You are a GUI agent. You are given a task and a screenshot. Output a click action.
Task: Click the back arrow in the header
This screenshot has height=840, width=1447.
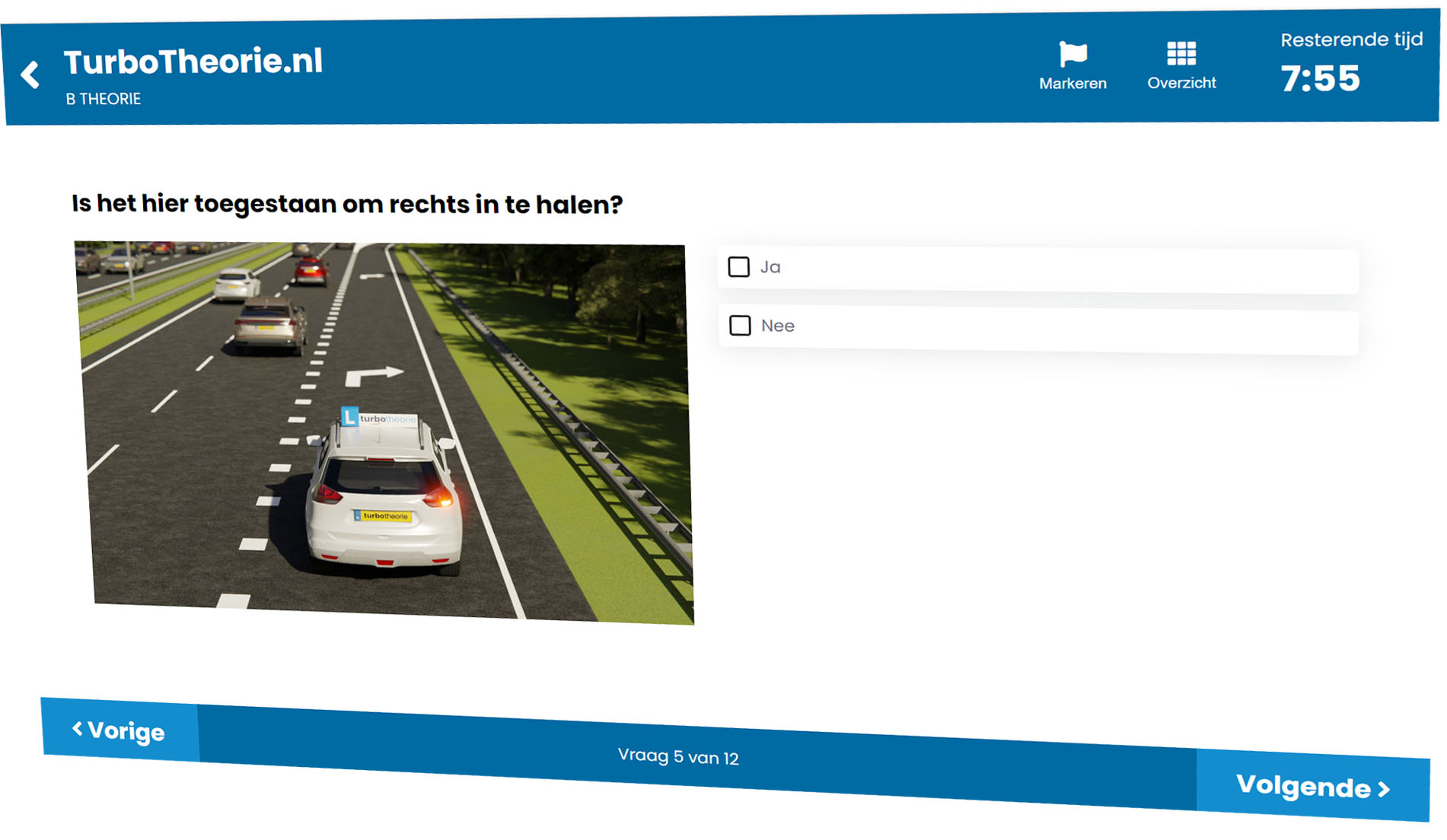tap(30, 75)
